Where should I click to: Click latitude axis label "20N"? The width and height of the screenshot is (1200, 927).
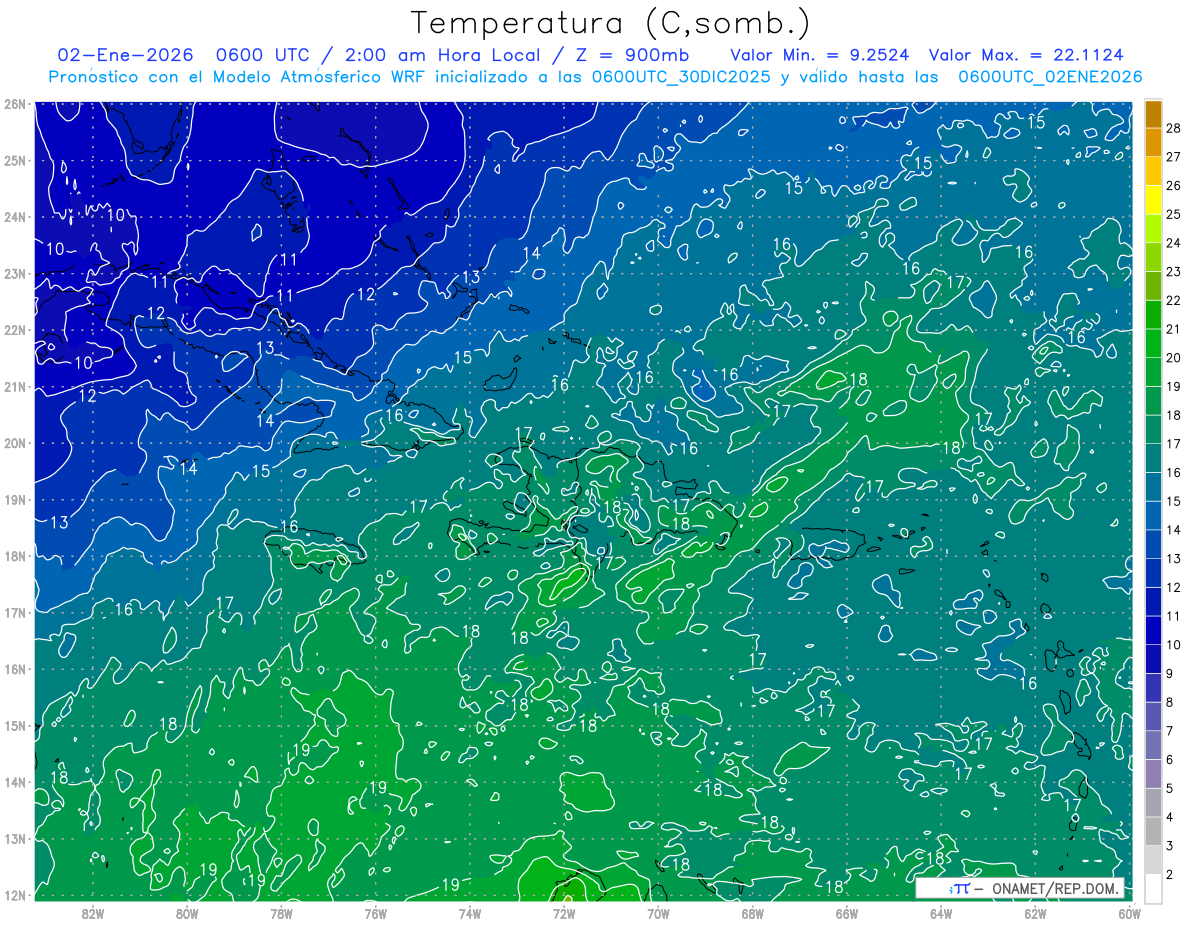tap(14, 443)
